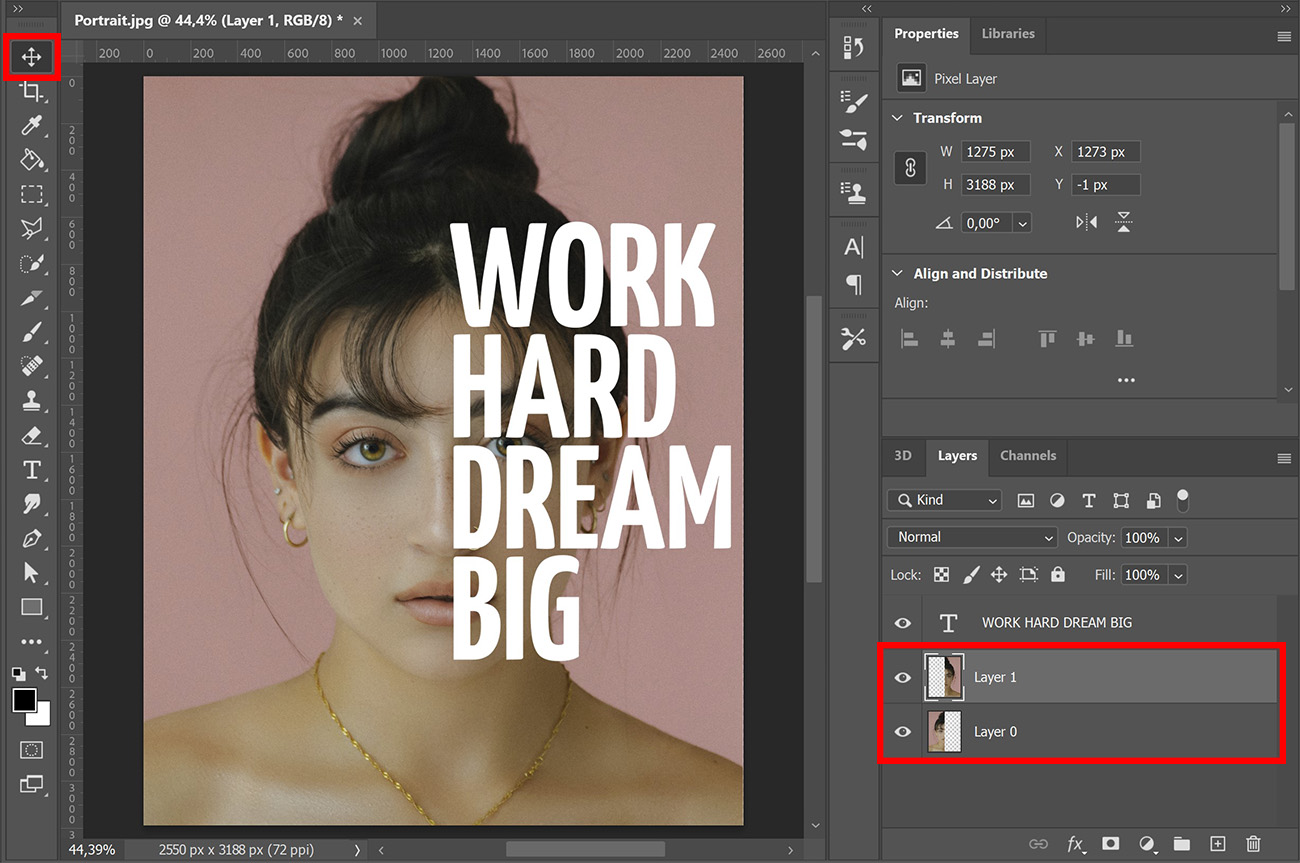Select the Horizontal Type tool
The height and width of the screenshot is (863, 1300).
click(x=31, y=469)
